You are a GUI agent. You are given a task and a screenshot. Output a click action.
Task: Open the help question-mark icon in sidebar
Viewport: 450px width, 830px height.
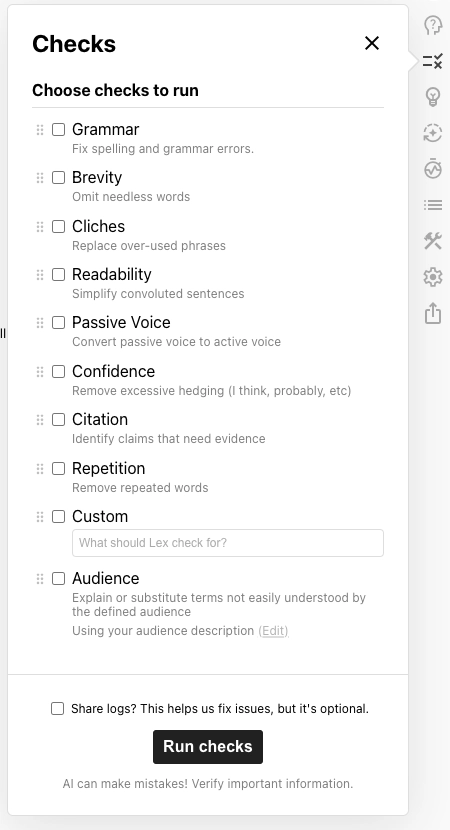(x=433, y=25)
